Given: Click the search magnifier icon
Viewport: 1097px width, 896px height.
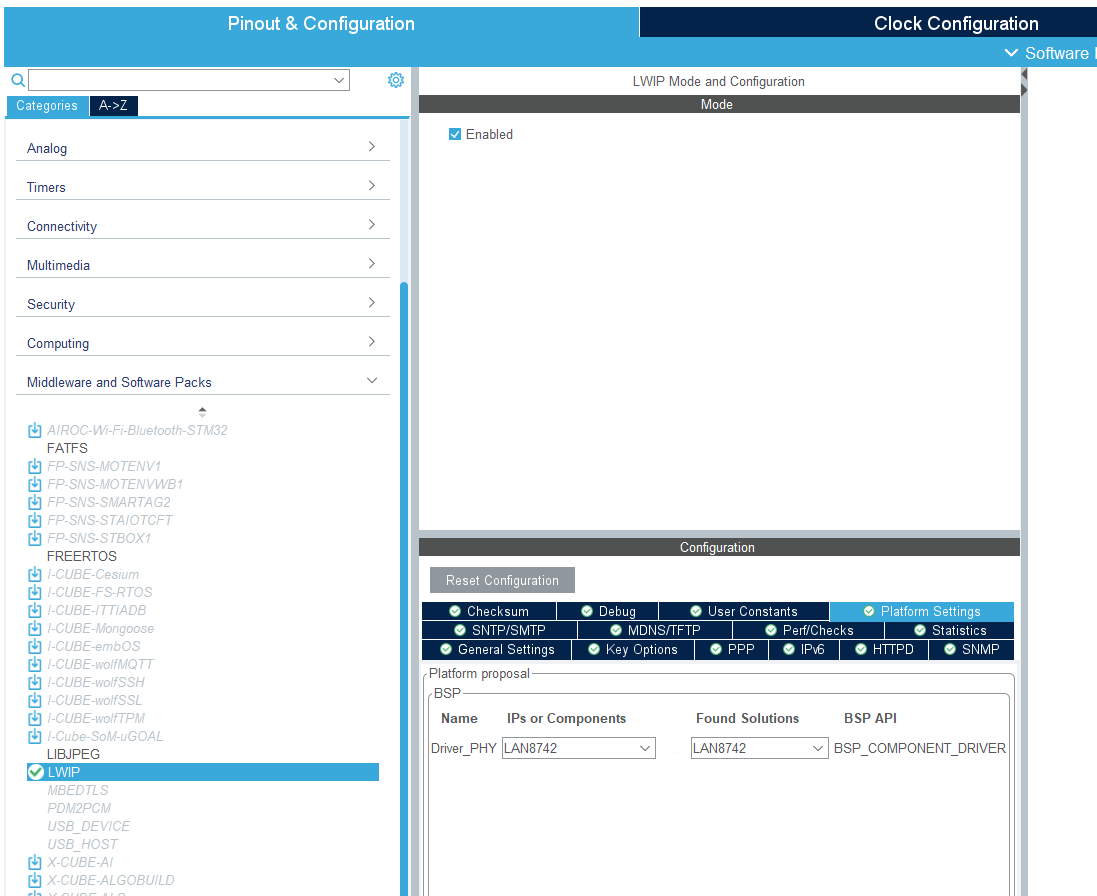Looking at the screenshot, I should [x=17, y=80].
